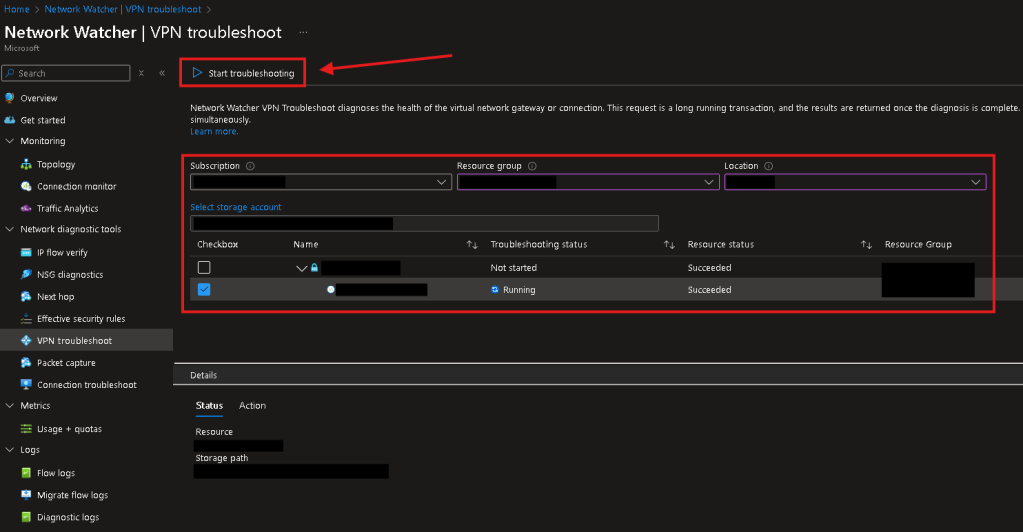Image resolution: width=1023 pixels, height=532 pixels.
Task: Collapse the Monitoring section in sidebar
Action: [10, 141]
